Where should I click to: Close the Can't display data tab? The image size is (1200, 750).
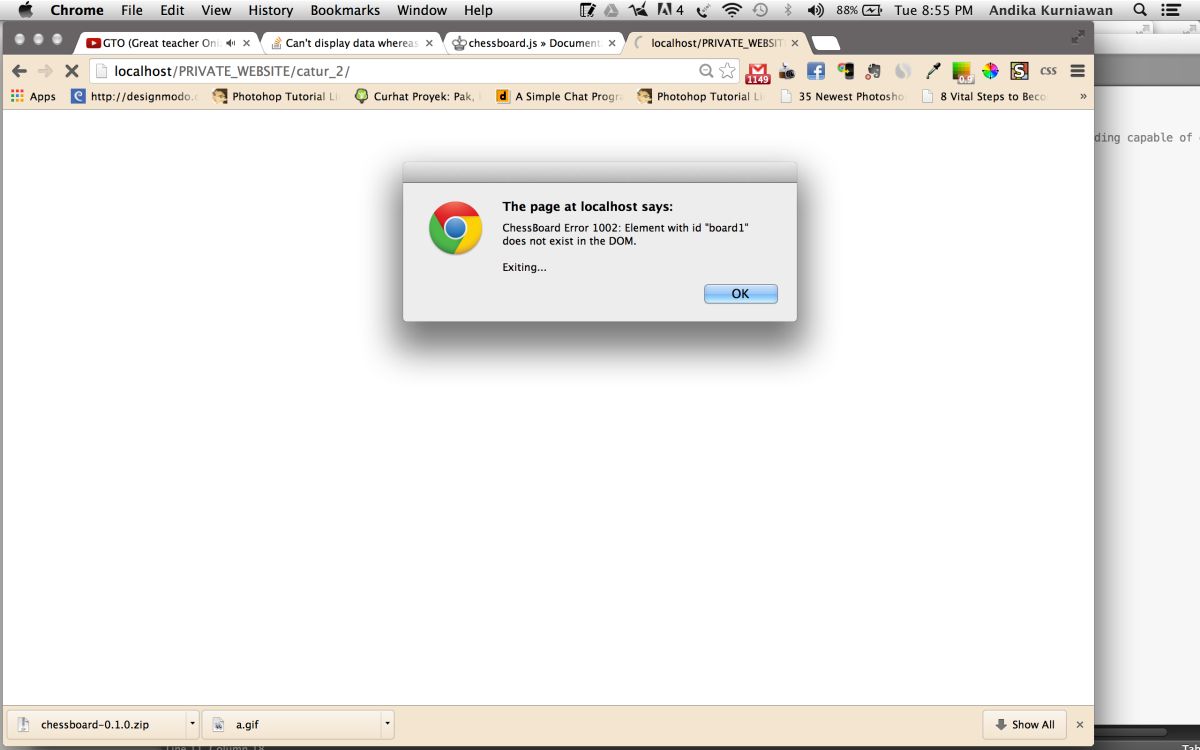coord(429,43)
